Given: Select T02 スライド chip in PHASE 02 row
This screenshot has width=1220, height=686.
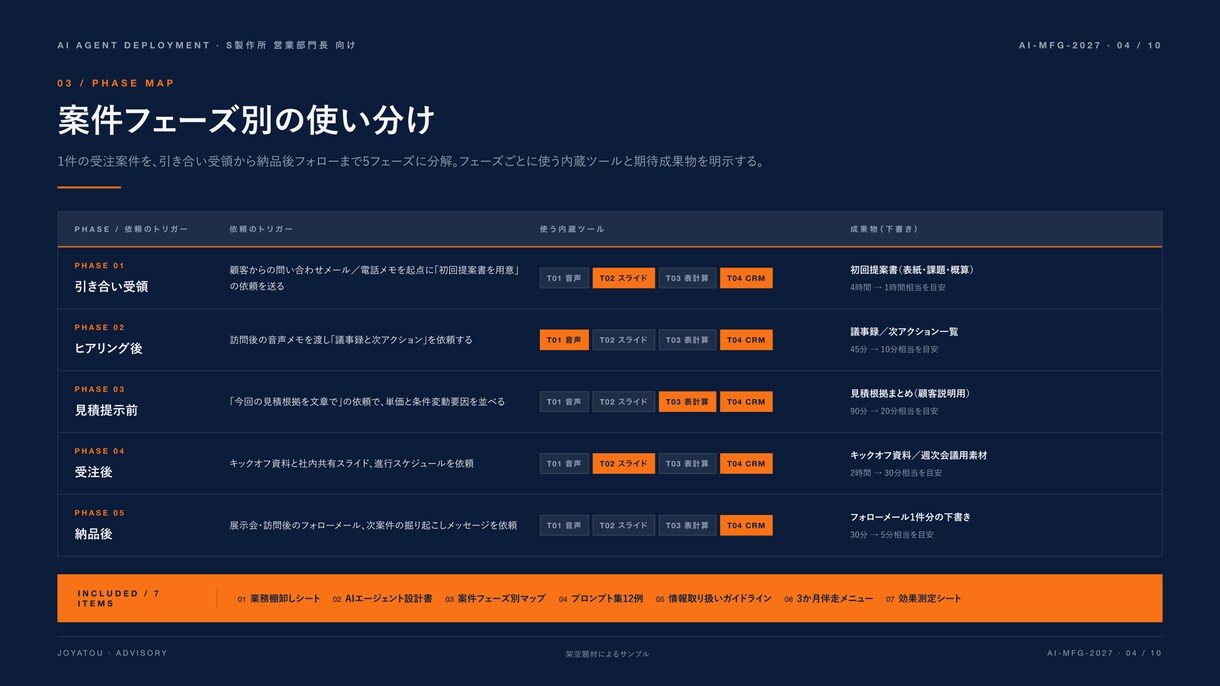Looking at the screenshot, I should (x=624, y=340).
